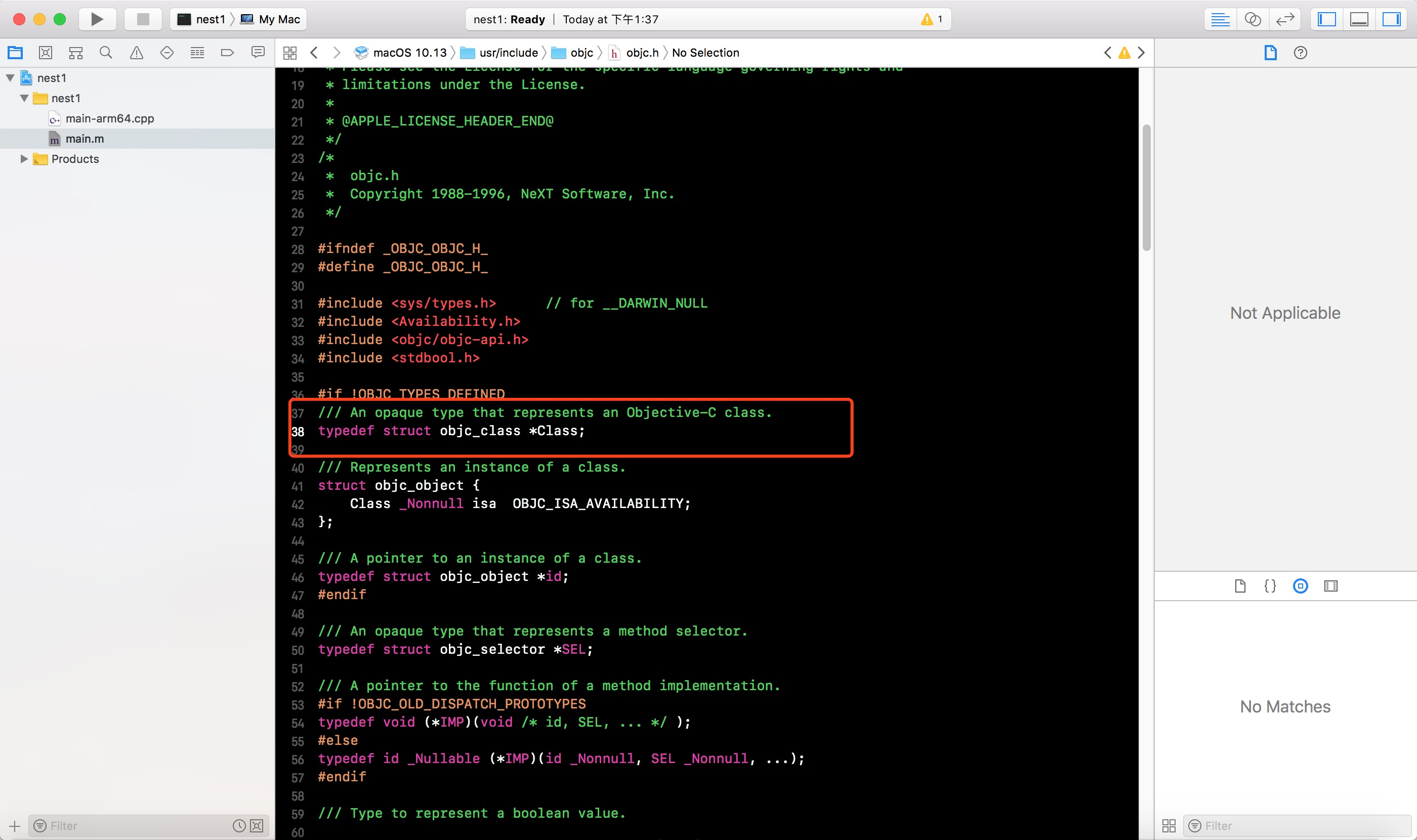Click objc.h in the jump bar
This screenshot has height=840, width=1417.
pos(642,53)
